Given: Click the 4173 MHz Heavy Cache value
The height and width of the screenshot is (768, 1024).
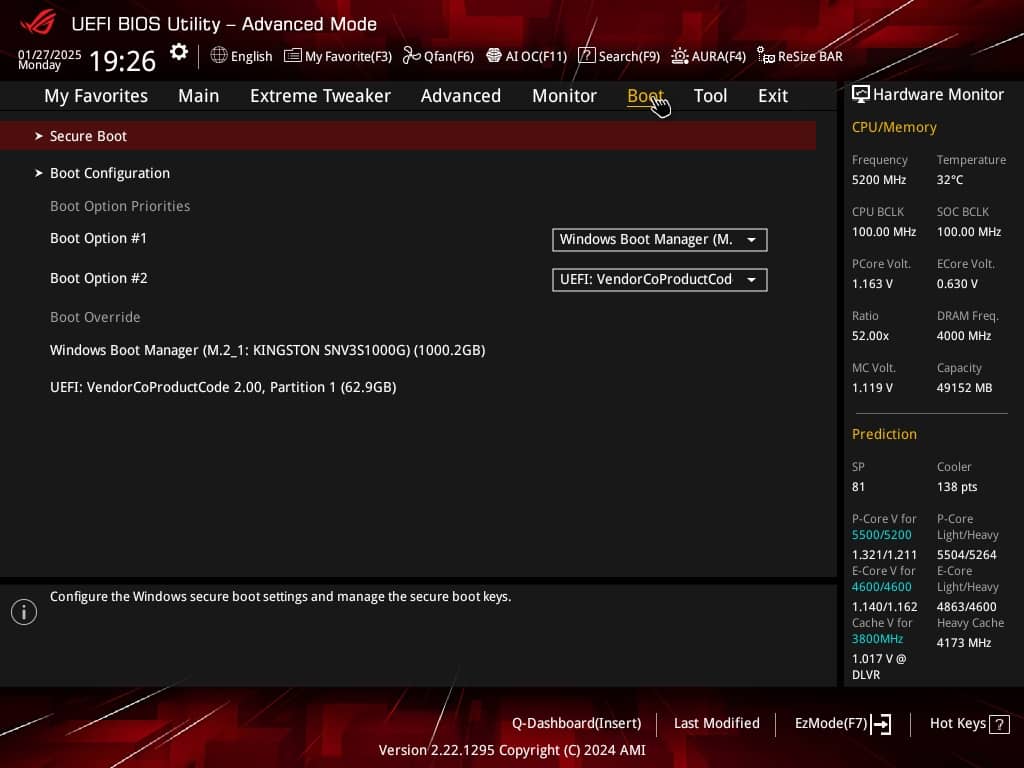Looking at the screenshot, I should [964, 643].
